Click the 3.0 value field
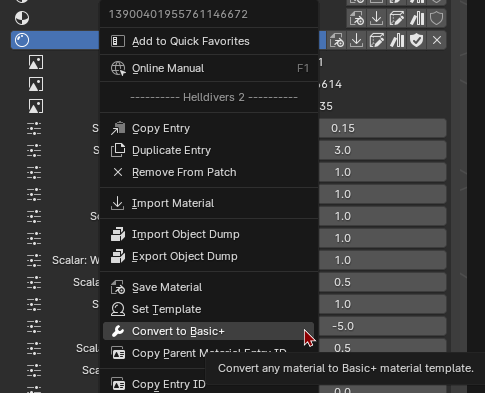This screenshot has width=485, height=393. 382,150
